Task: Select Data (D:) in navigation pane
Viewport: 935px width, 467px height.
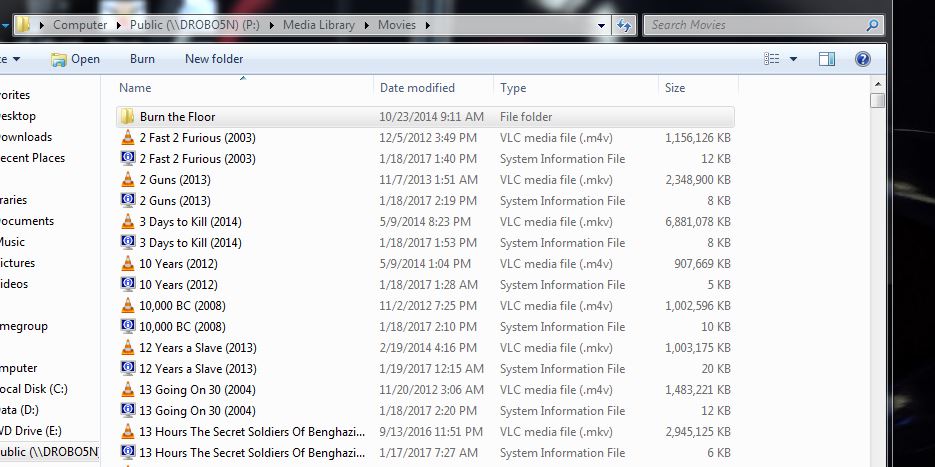Action: pos(19,410)
